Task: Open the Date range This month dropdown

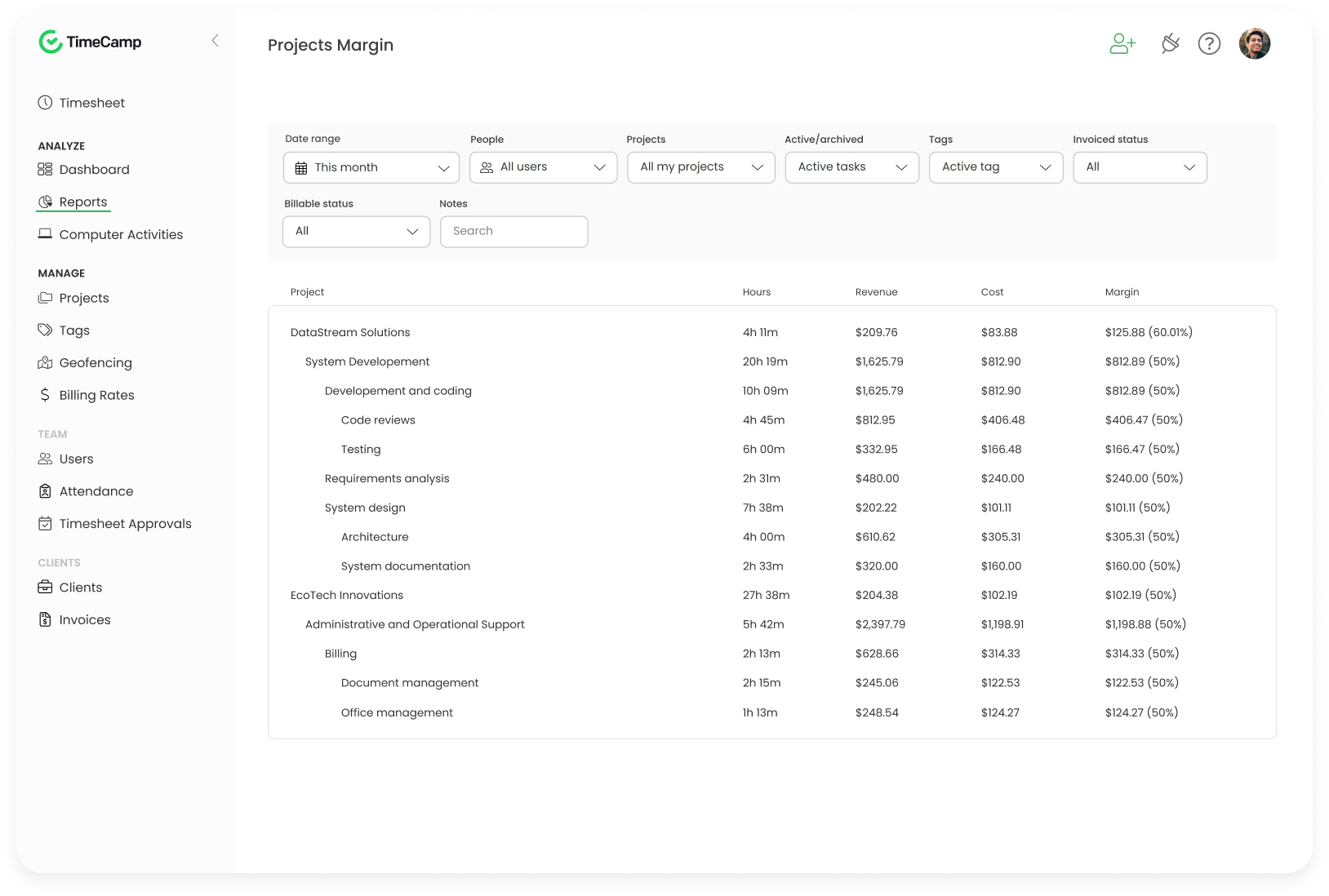Action: pos(371,167)
